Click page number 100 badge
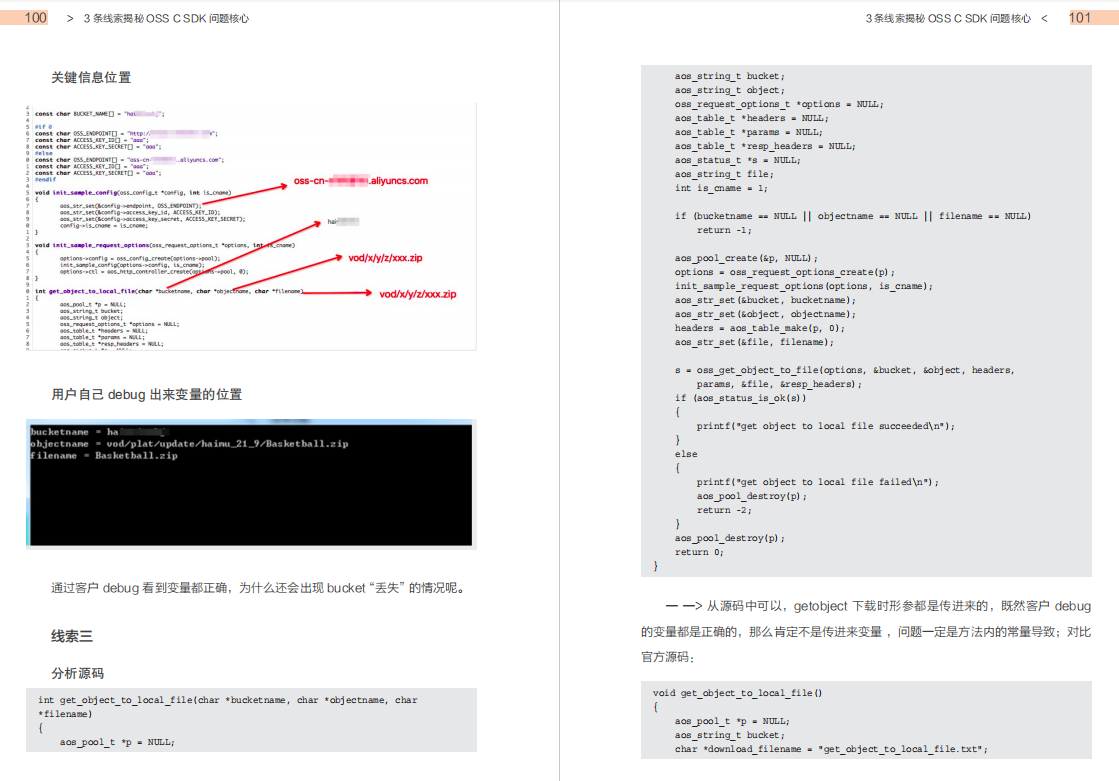The image size is (1119, 781). [x=34, y=17]
